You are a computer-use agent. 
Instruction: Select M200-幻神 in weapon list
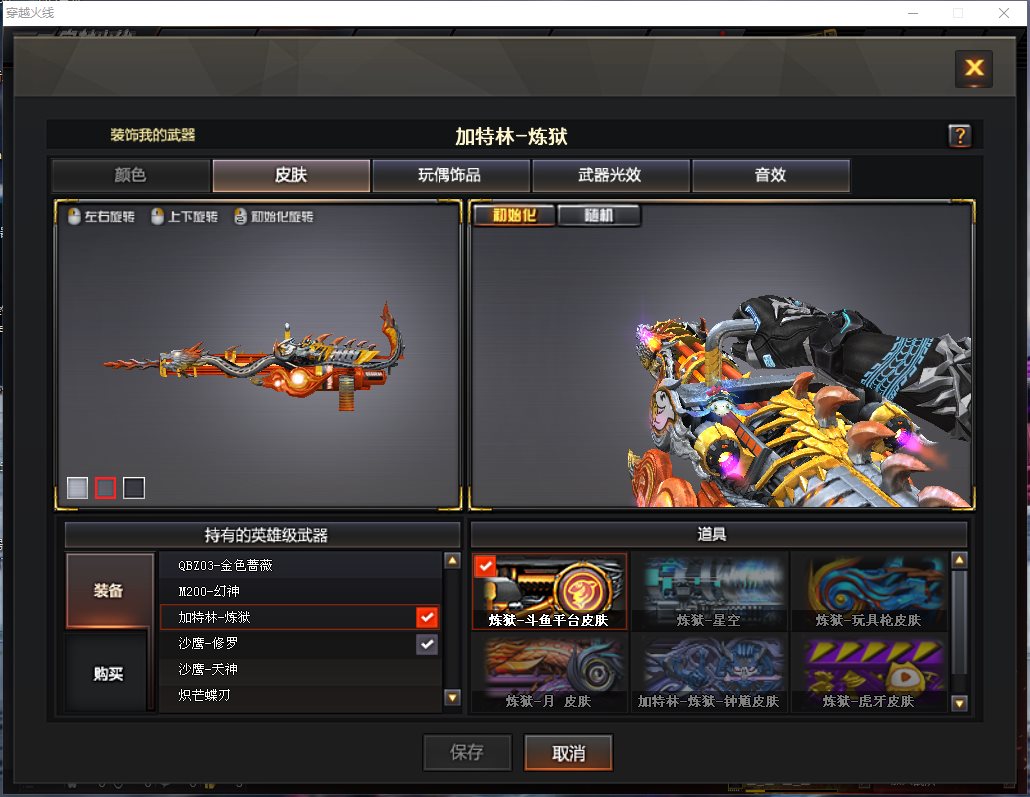[x=300, y=591]
